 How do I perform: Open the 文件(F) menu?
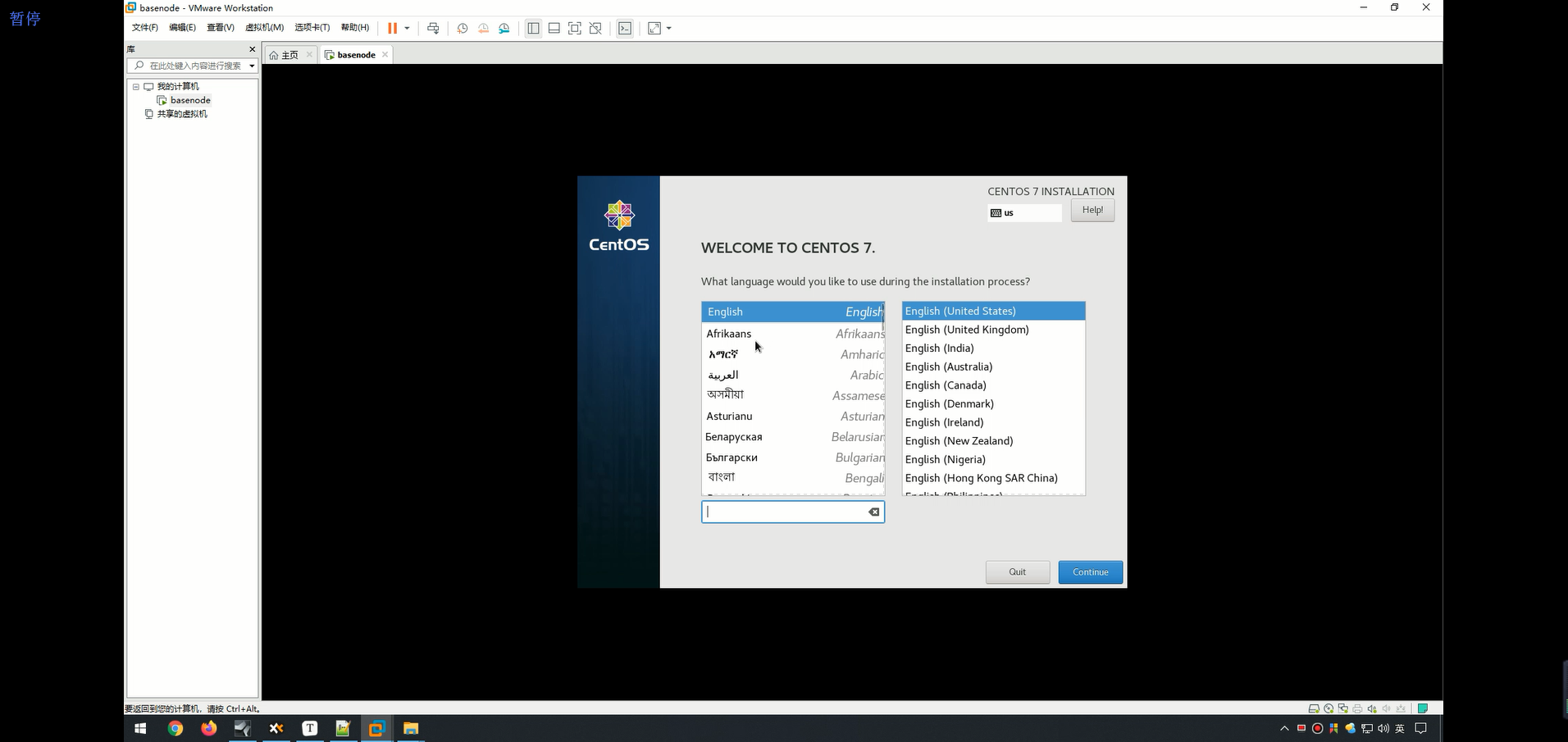tap(145, 28)
